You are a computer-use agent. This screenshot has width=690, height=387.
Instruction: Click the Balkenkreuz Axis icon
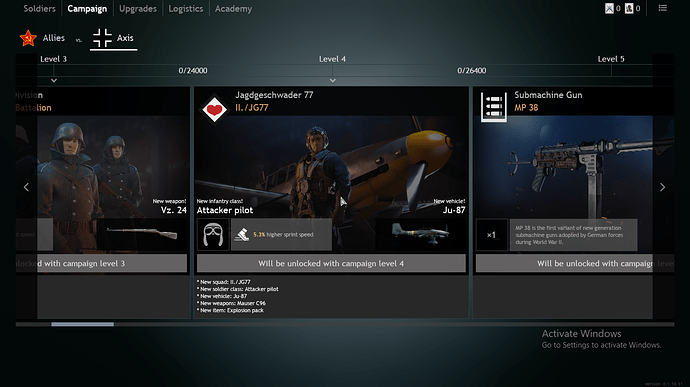pos(103,38)
